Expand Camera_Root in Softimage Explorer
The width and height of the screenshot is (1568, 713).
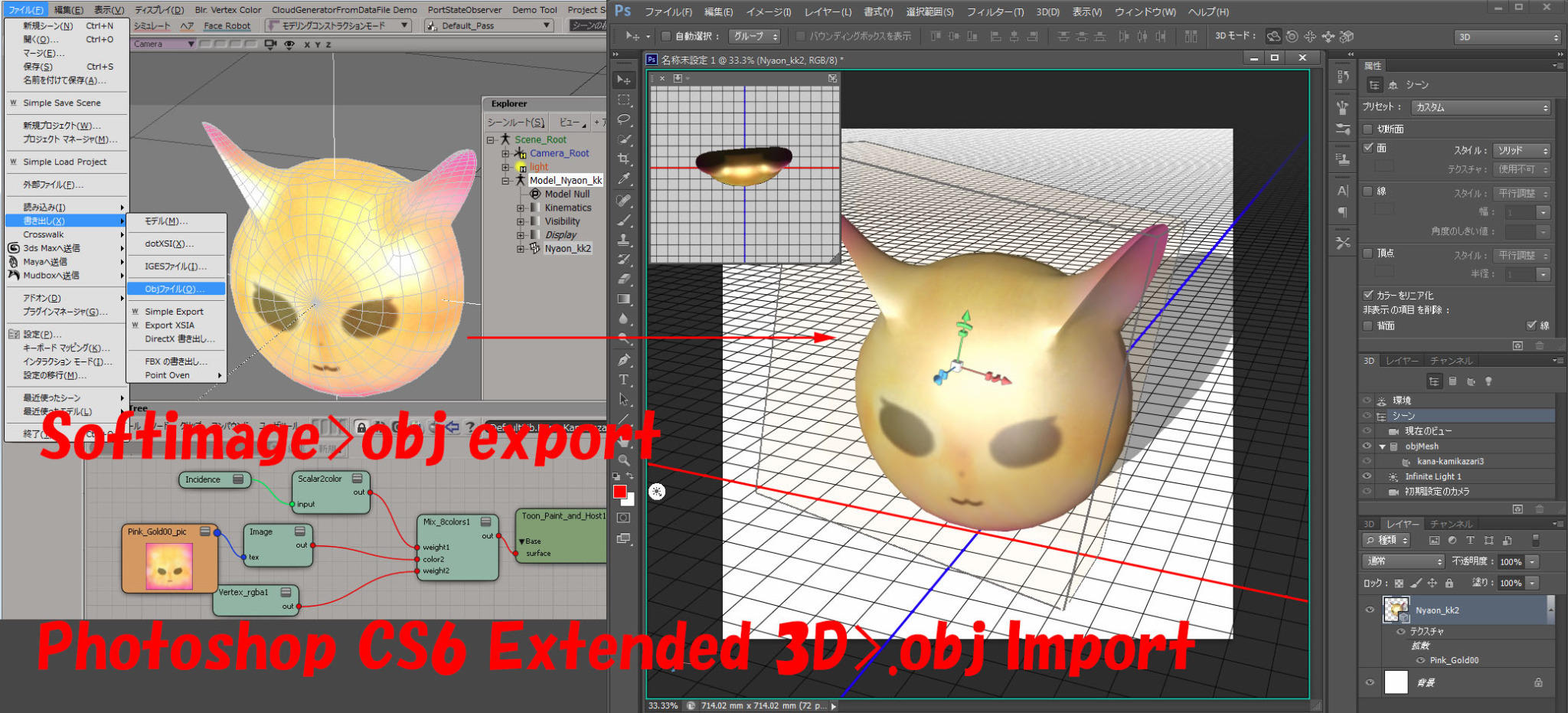[x=505, y=153]
